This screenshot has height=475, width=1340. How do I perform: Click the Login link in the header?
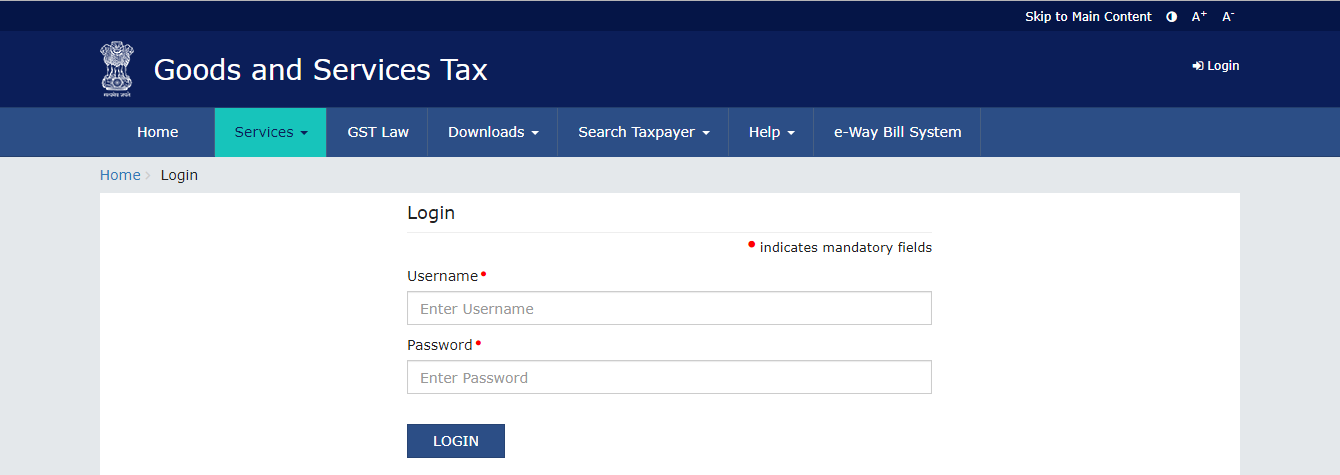[1216, 66]
